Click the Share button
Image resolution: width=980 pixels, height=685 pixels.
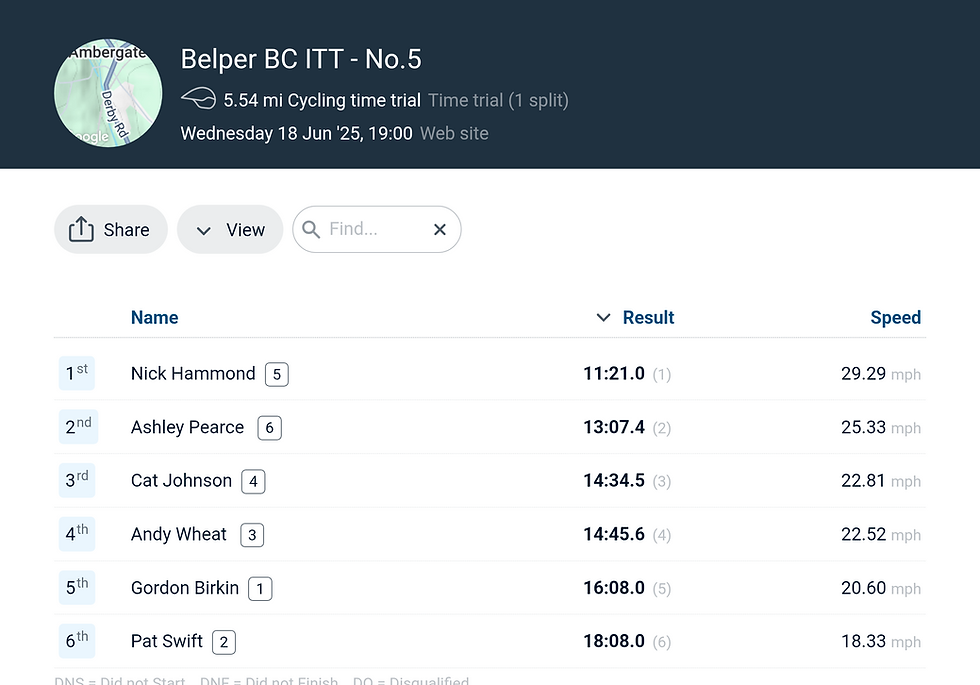point(111,229)
